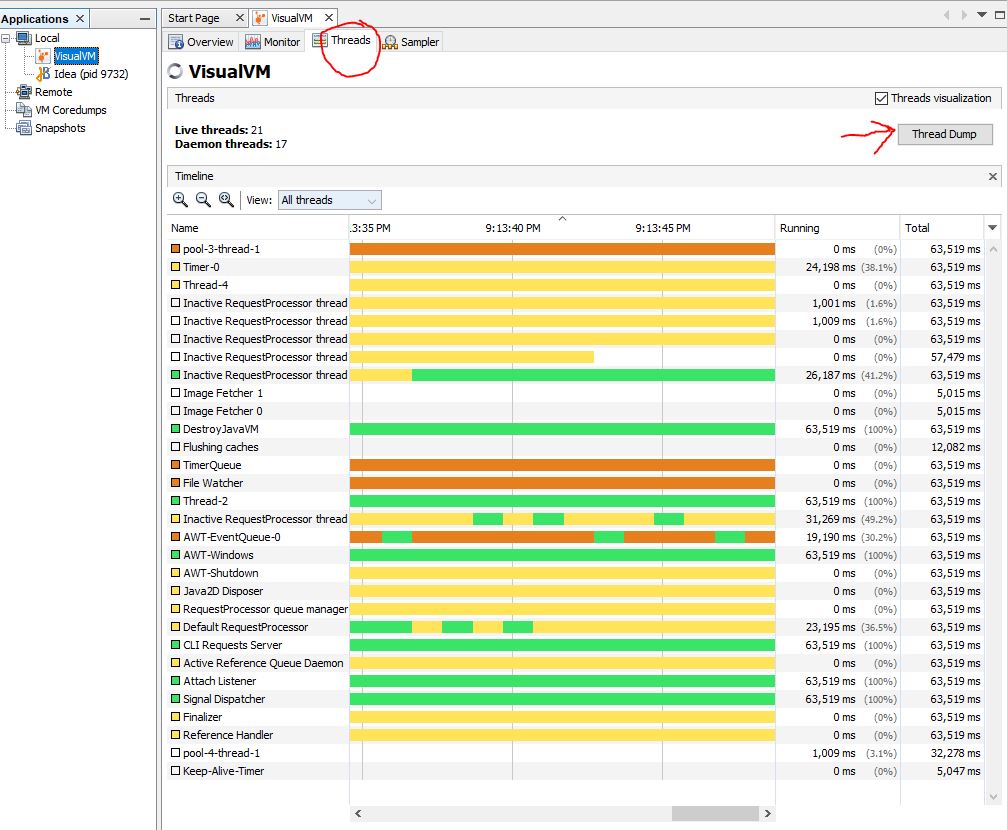Screen dimensions: 1007x830
Task: Click the Fit Width zoom icon
Action: [x=226, y=200]
